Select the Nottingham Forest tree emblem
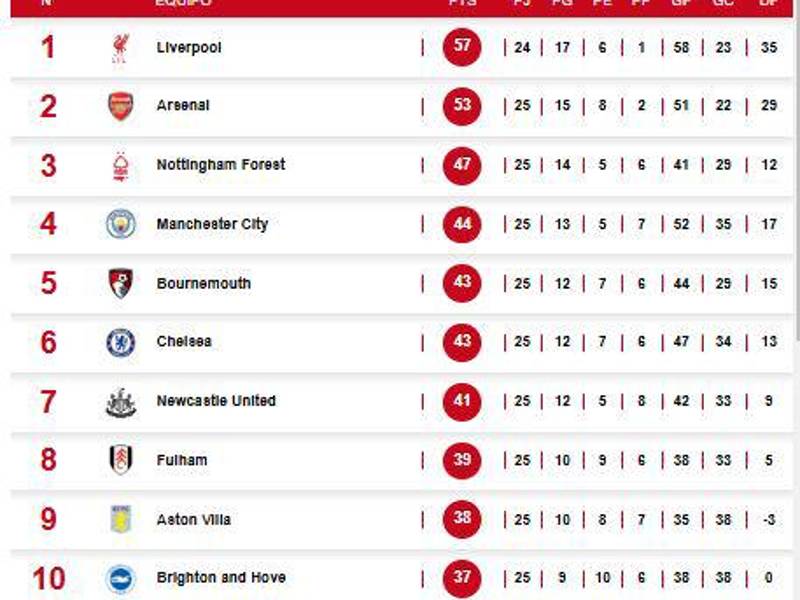The height and width of the screenshot is (600, 800). [119, 164]
